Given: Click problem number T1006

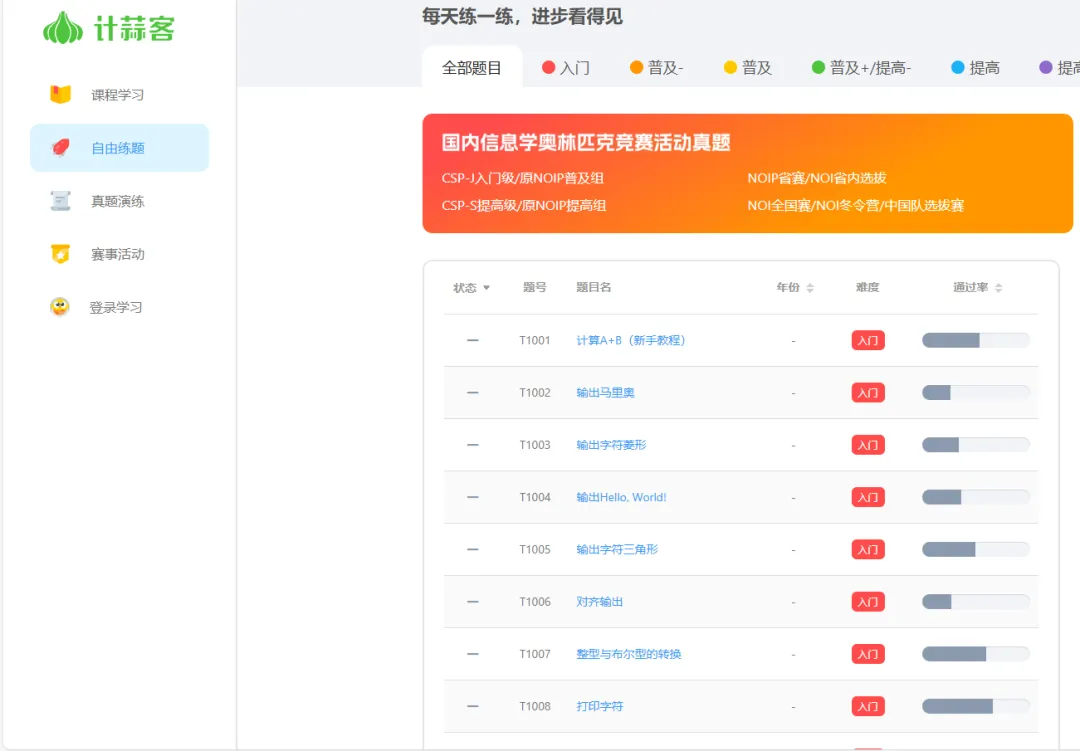Looking at the screenshot, I should pos(534,601).
